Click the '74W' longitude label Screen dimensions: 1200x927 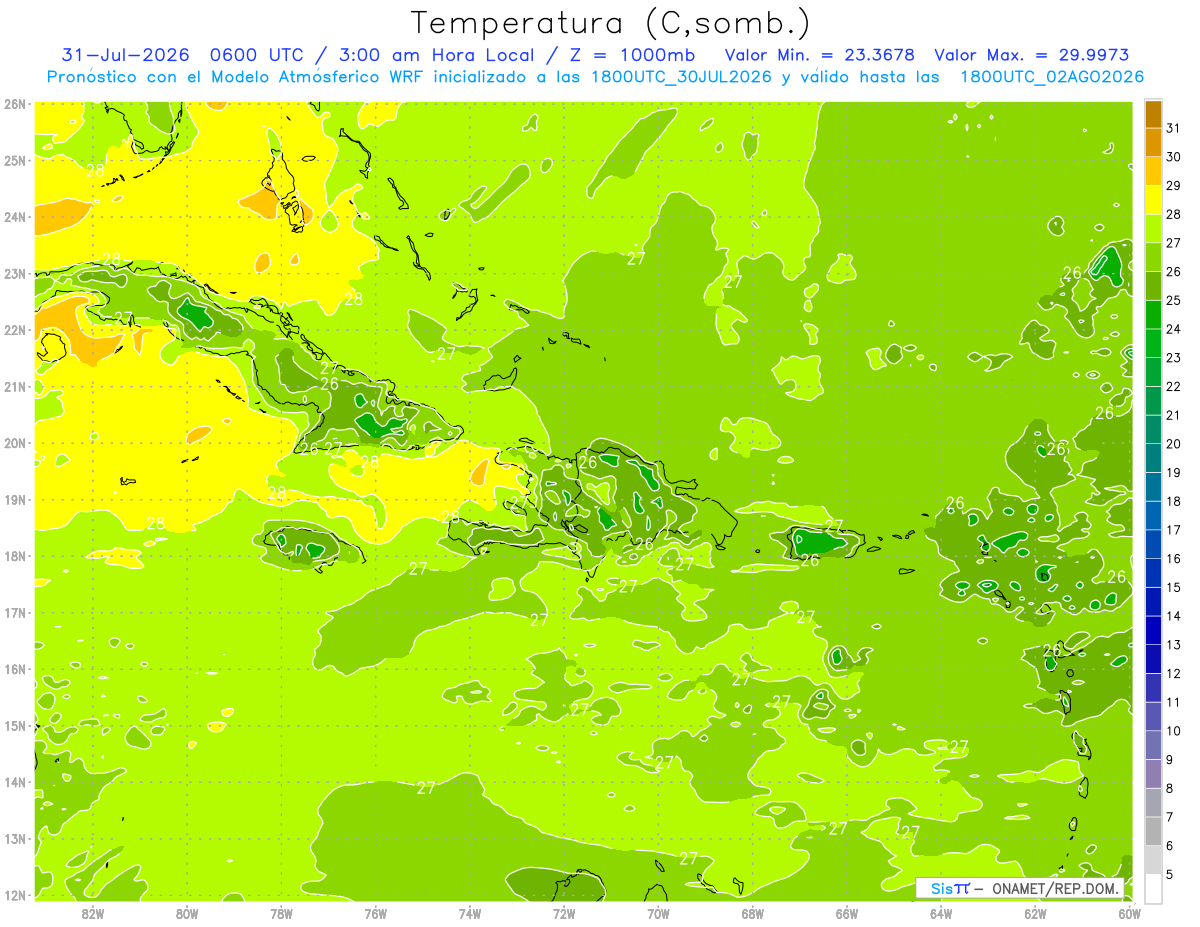coord(470,913)
